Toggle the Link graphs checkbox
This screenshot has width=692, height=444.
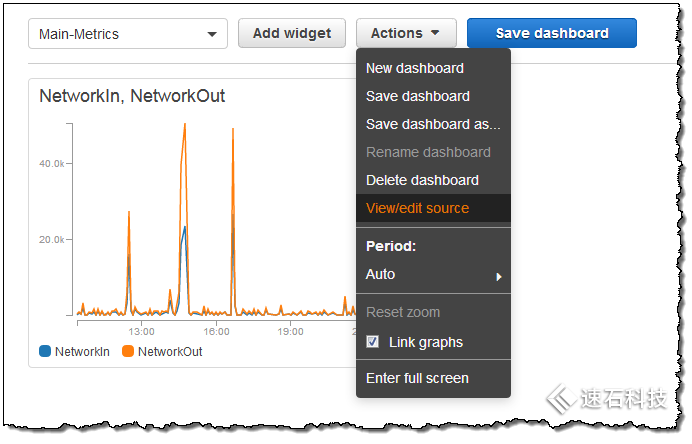[x=373, y=342]
